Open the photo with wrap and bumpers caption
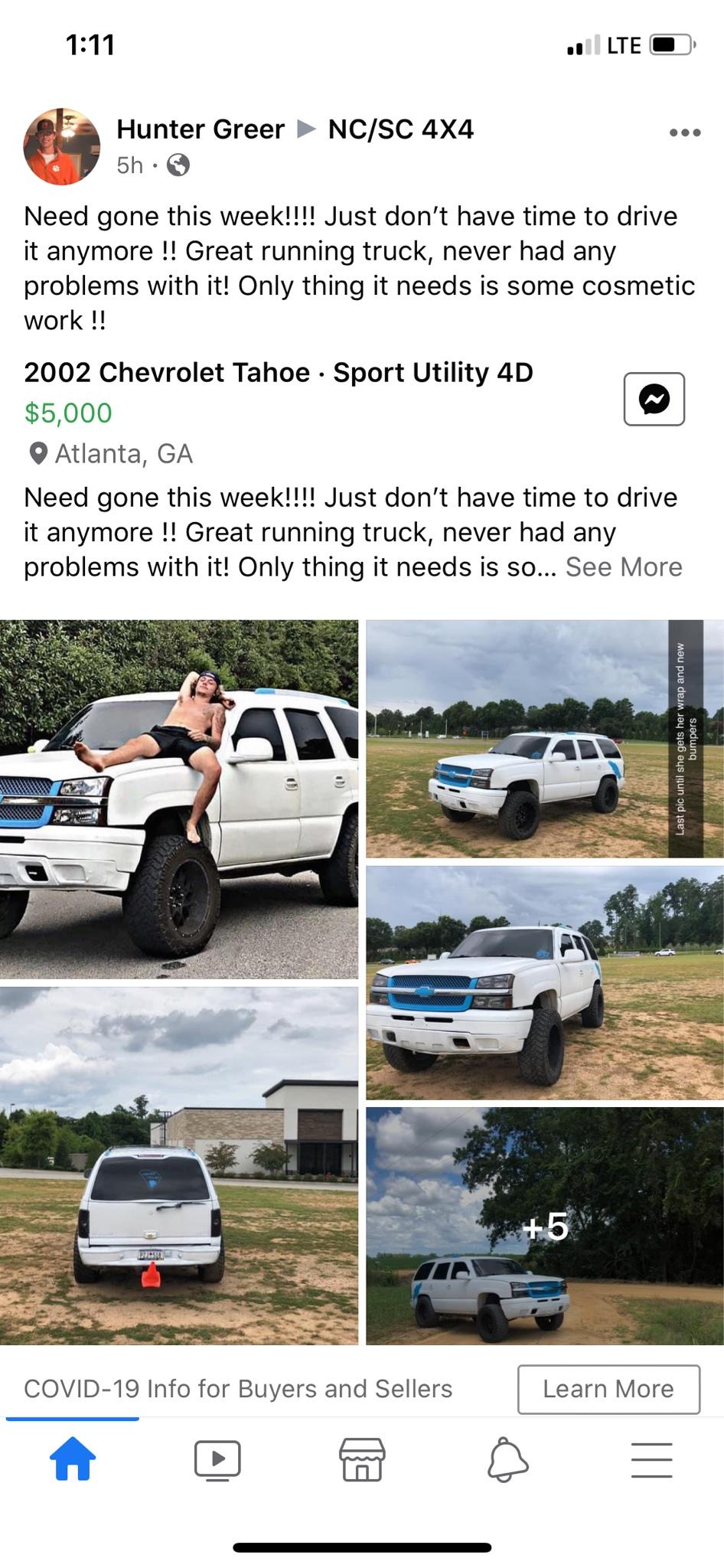 pos(545,739)
